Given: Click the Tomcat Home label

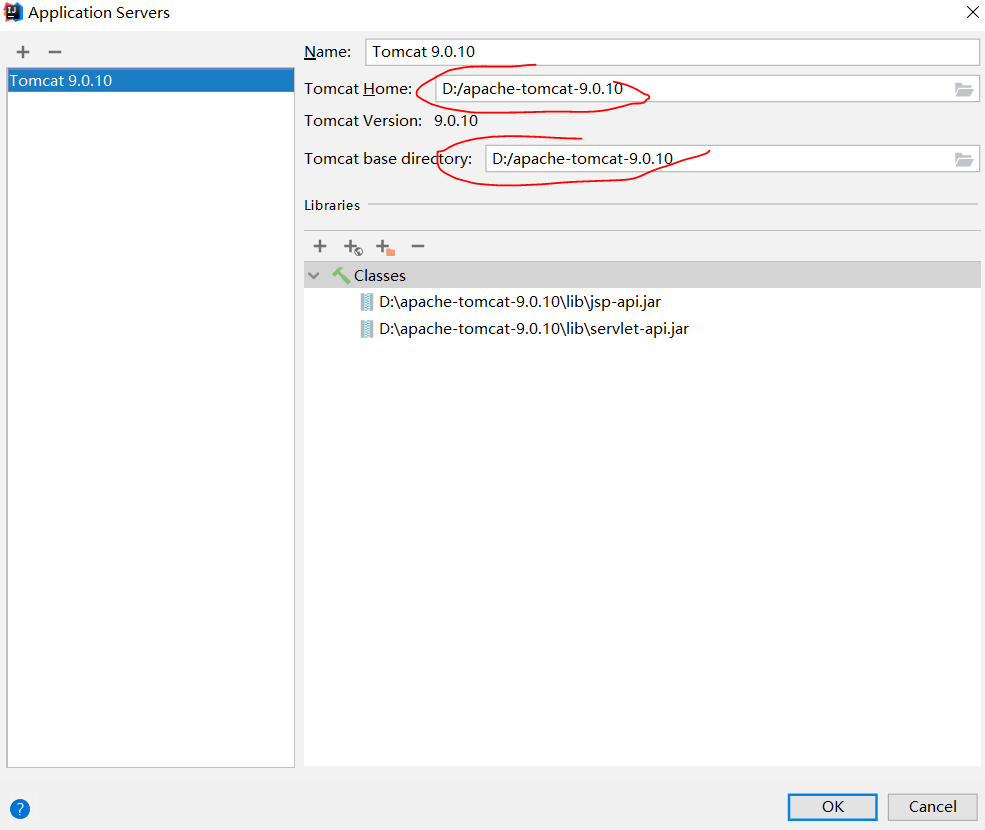Looking at the screenshot, I should (x=357, y=89).
